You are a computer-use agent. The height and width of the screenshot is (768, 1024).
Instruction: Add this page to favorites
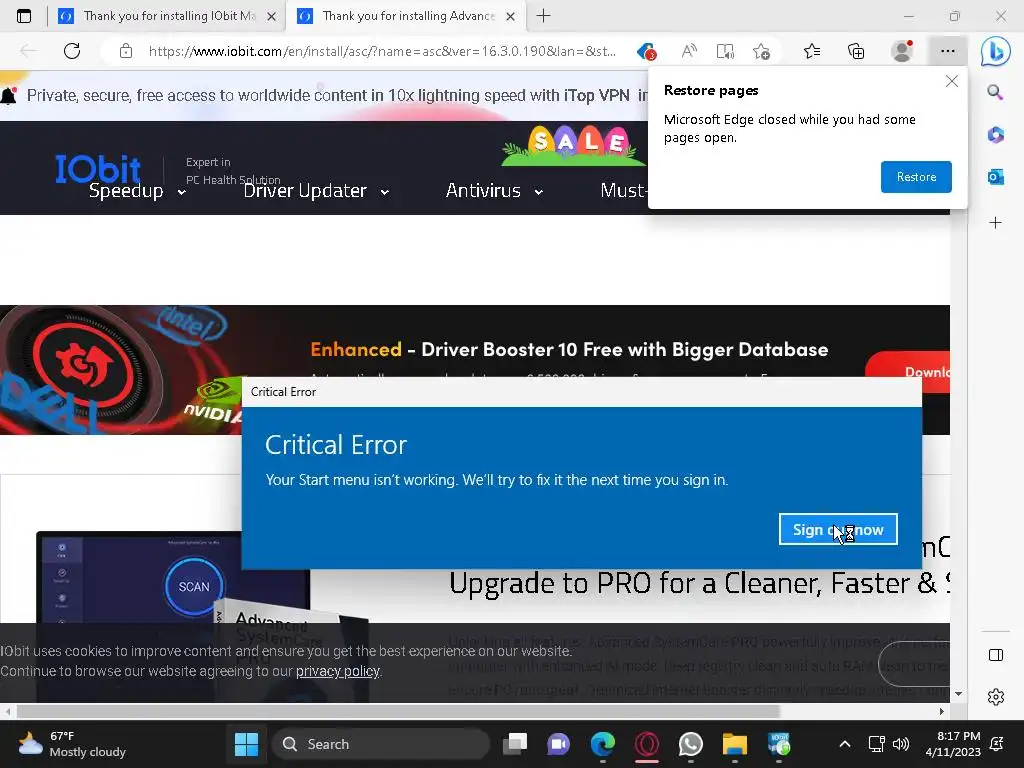point(761,51)
